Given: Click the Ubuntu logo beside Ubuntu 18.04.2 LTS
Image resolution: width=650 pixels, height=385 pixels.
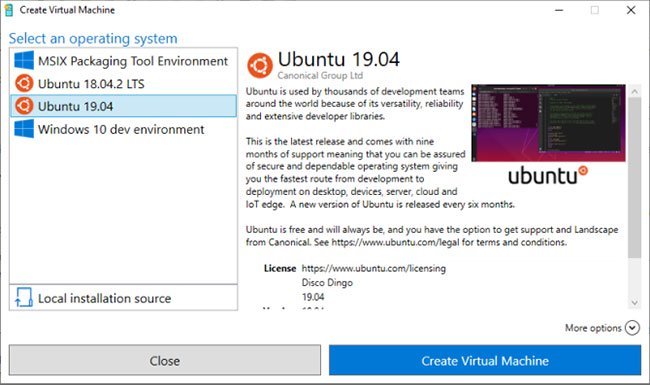Looking at the screenshot, I should click(x=24, y=83).
